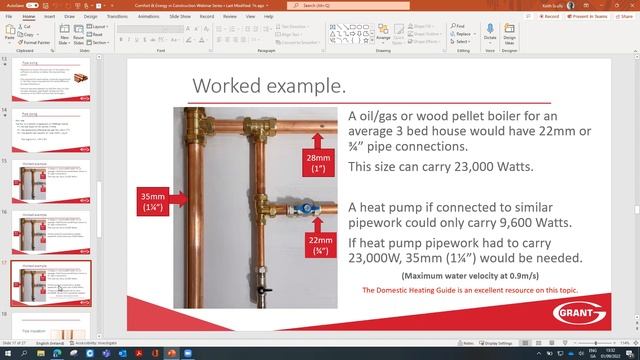Open Adobe Acrobat from taskbar
Screen dimensions: 640x360
tap(139, 353)
